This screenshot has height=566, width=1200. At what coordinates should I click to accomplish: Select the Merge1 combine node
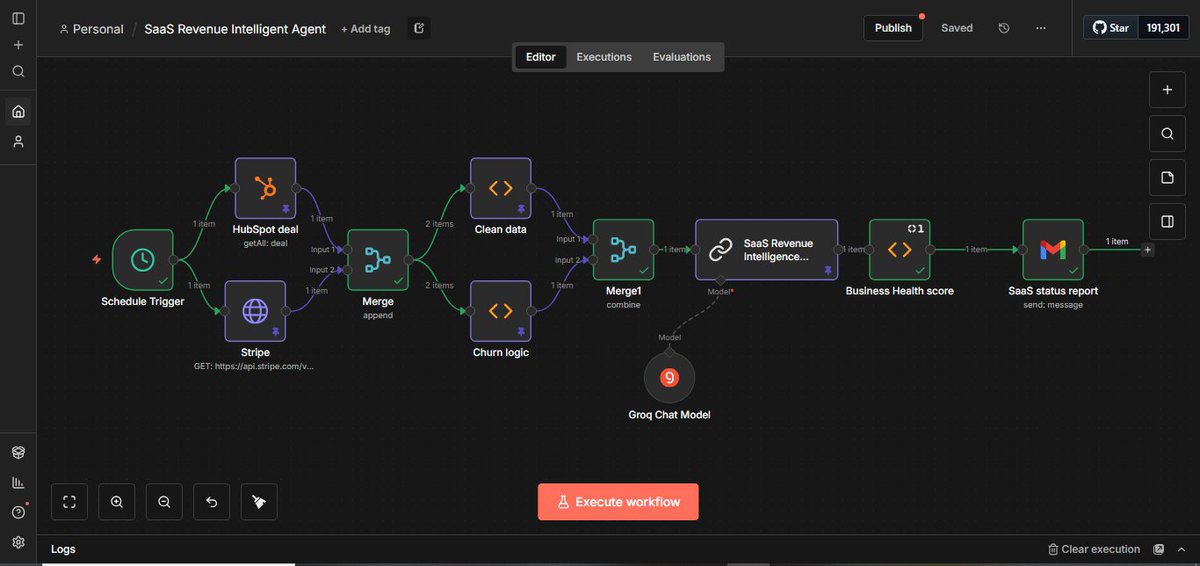(624, 249)
